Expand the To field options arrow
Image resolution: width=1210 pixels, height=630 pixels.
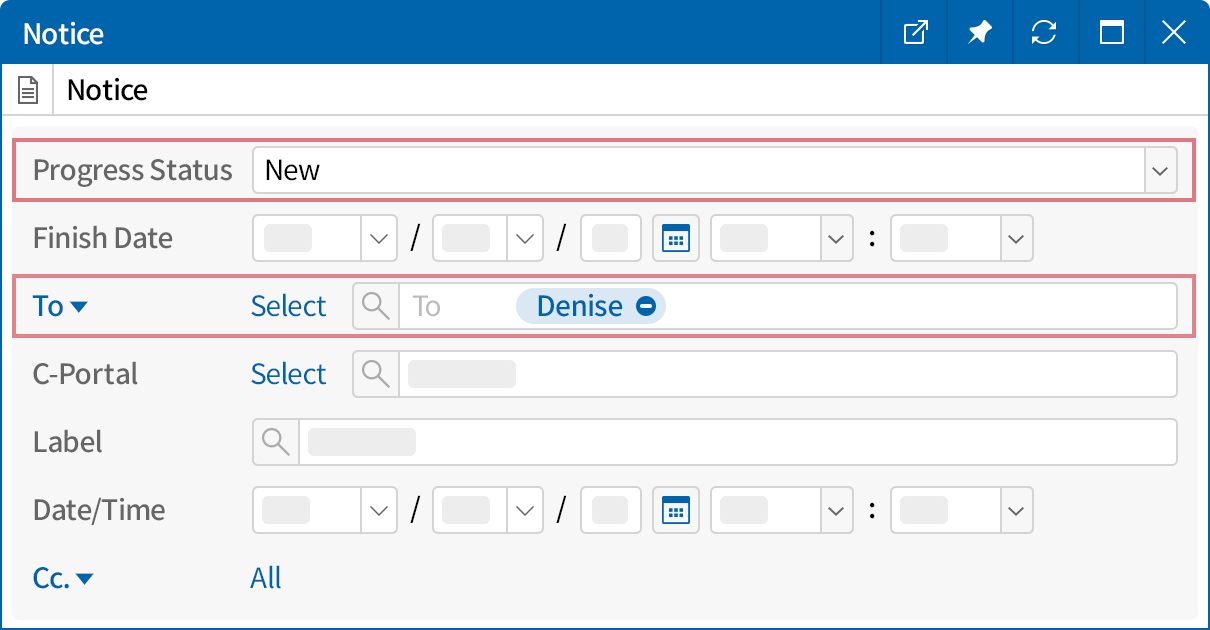point(79,306)
